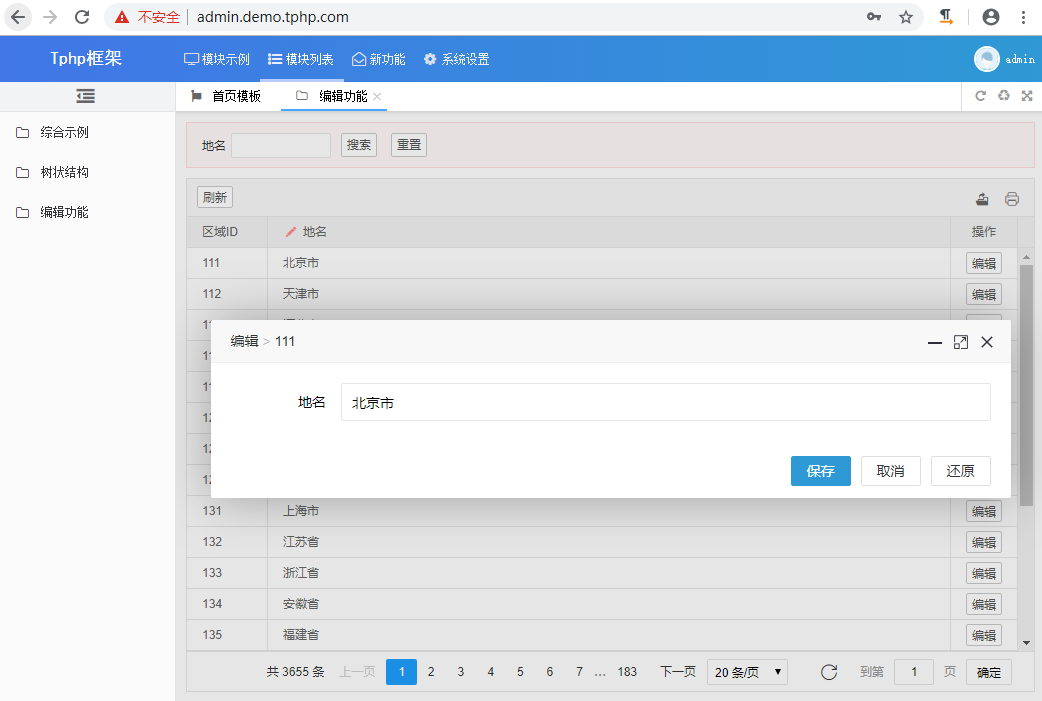Go to page 2 in pagination
The height and width of the screenshot is (701, 1042).
pyautogui.click(x=431, y=672)
